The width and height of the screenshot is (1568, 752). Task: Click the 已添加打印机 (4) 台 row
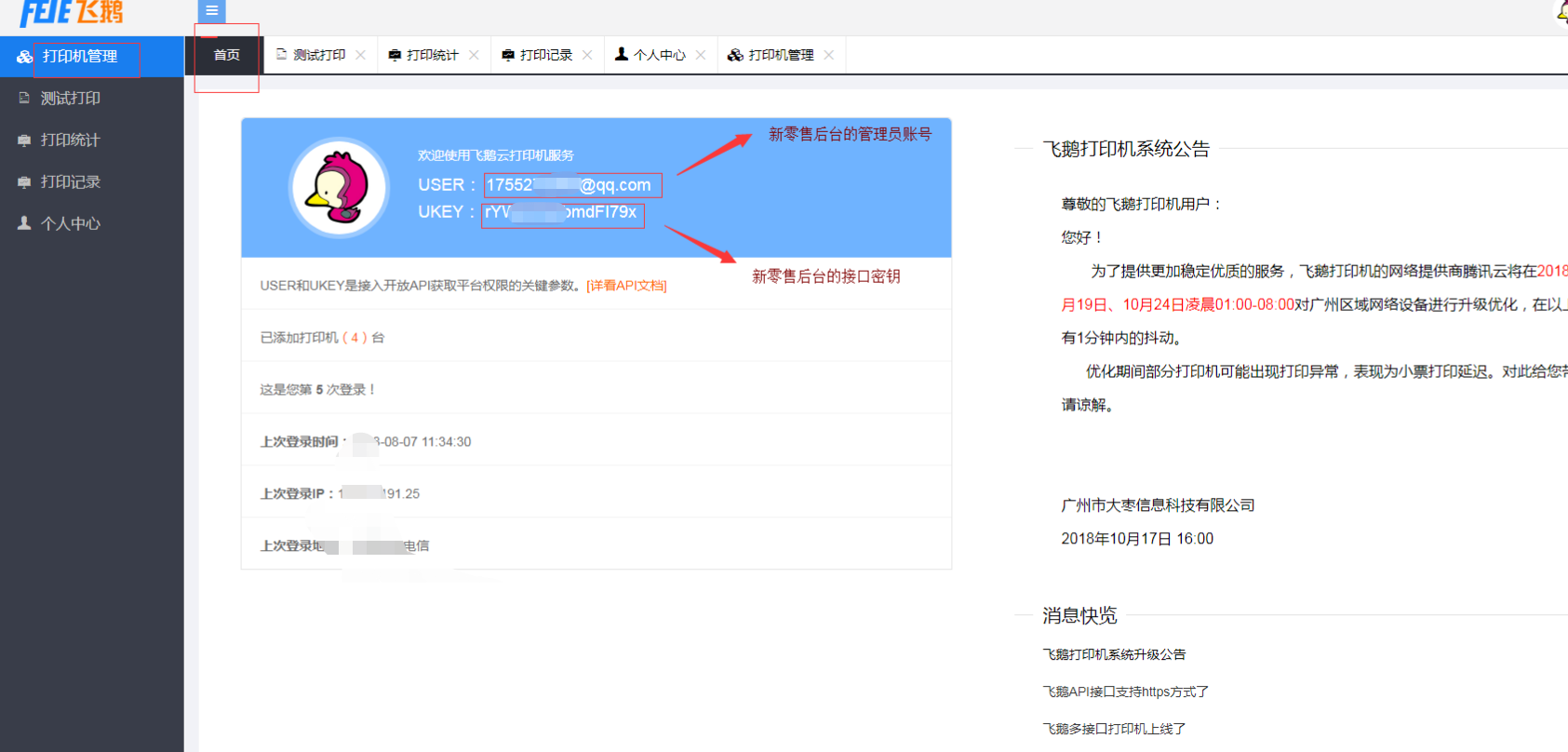click(596, 338)
